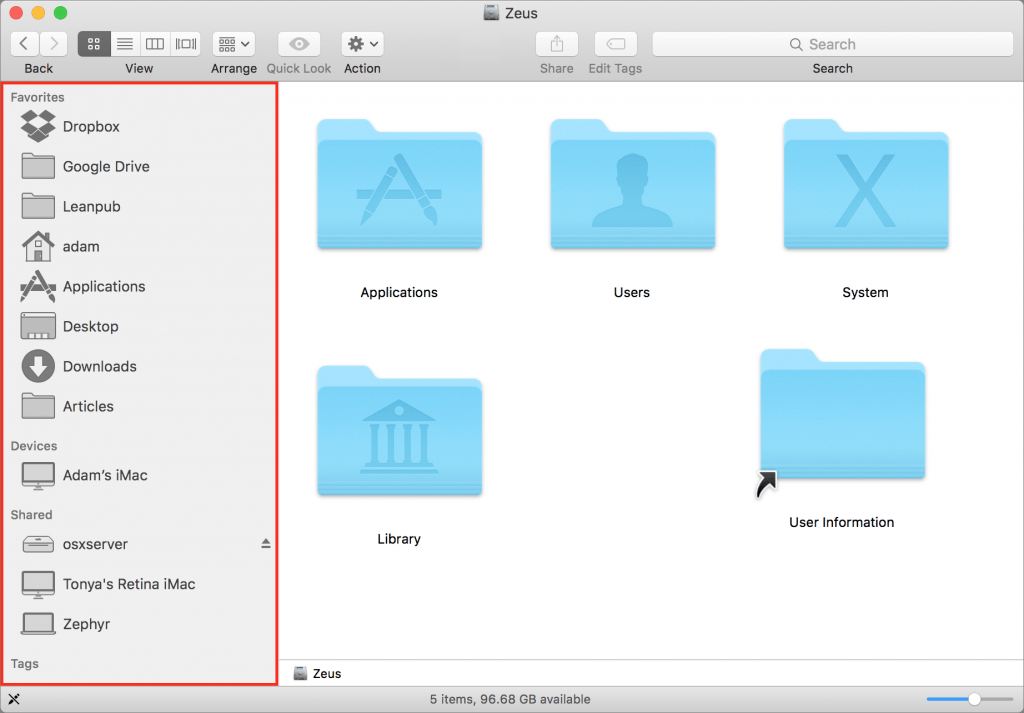Open the Arrange dropdown
Image resolution: width=1024 pixels, height=713 pixels.
click(x=233, y=43)
